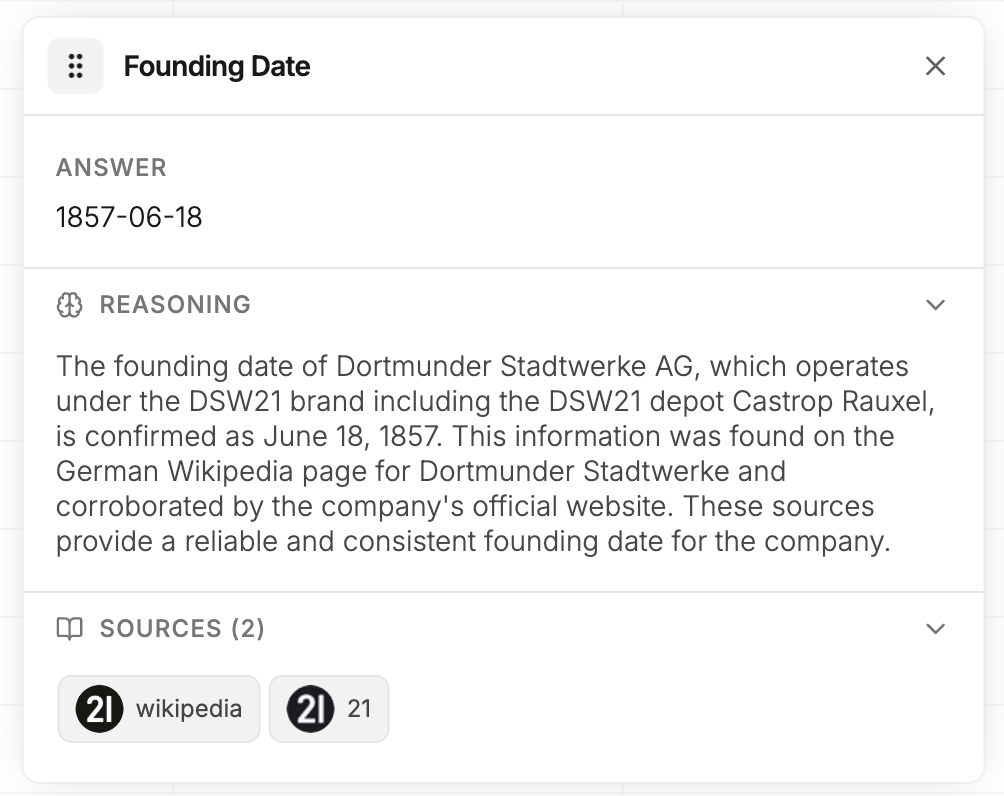Screen dimensions: 1004x796
Task: Close the Founding Date panel
Action: click(935, 66)
